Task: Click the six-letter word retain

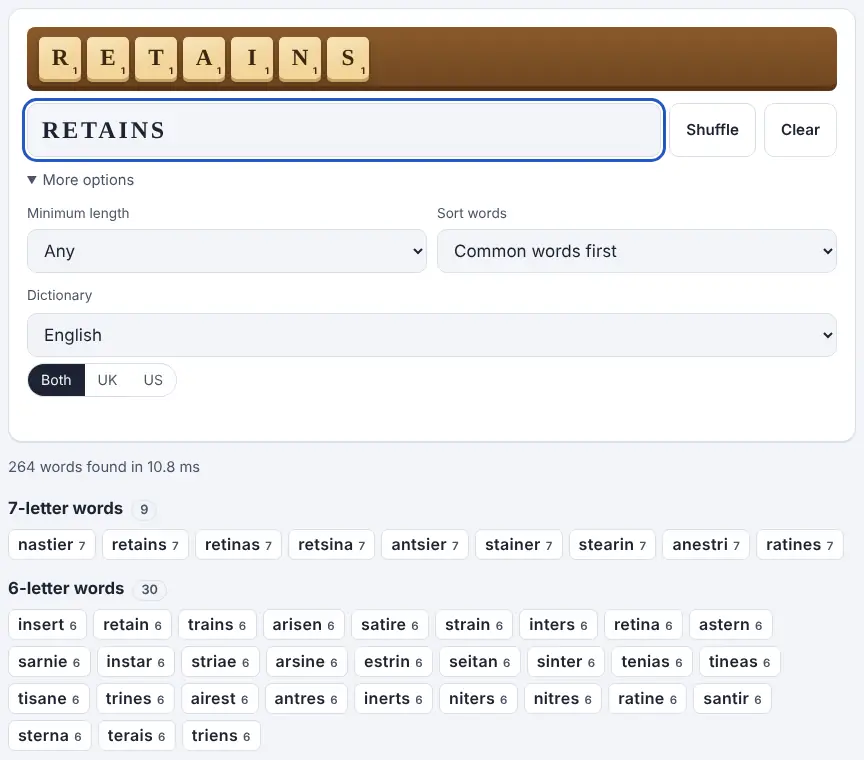Action: pos(132,624)
